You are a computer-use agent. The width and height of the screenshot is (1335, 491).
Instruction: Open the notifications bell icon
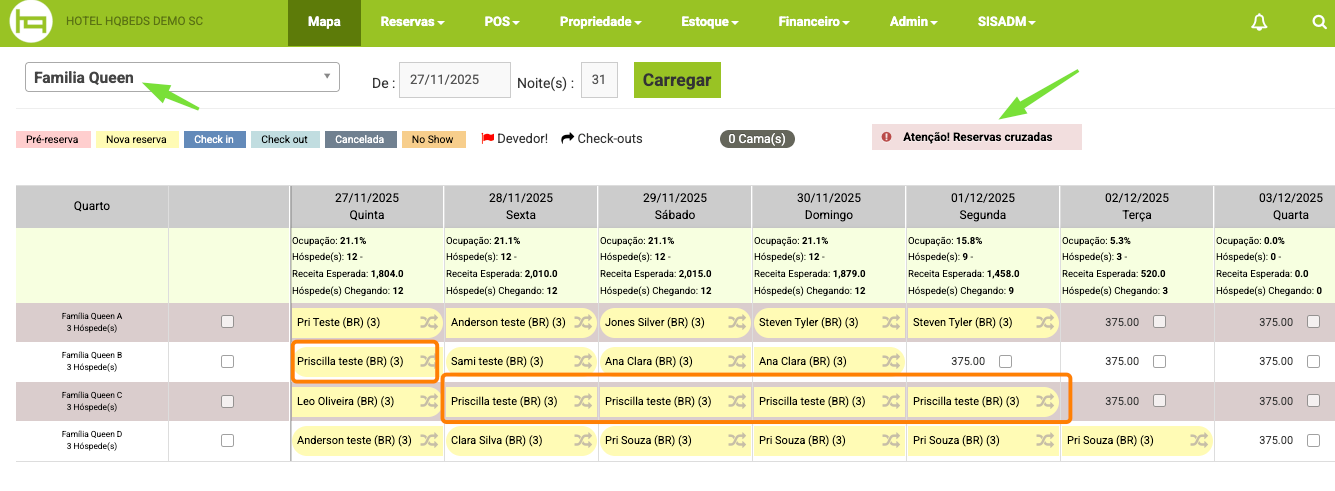pos(1259,22)
